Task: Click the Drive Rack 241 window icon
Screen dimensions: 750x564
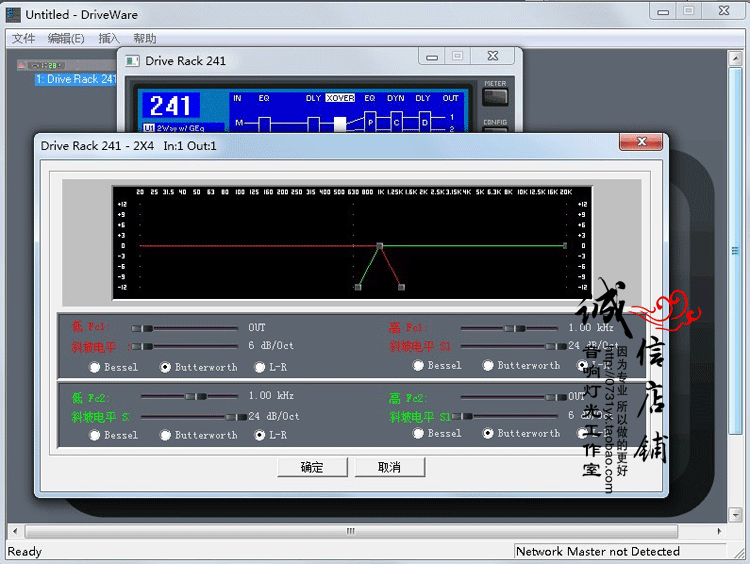Action: [x=132, y=61]
